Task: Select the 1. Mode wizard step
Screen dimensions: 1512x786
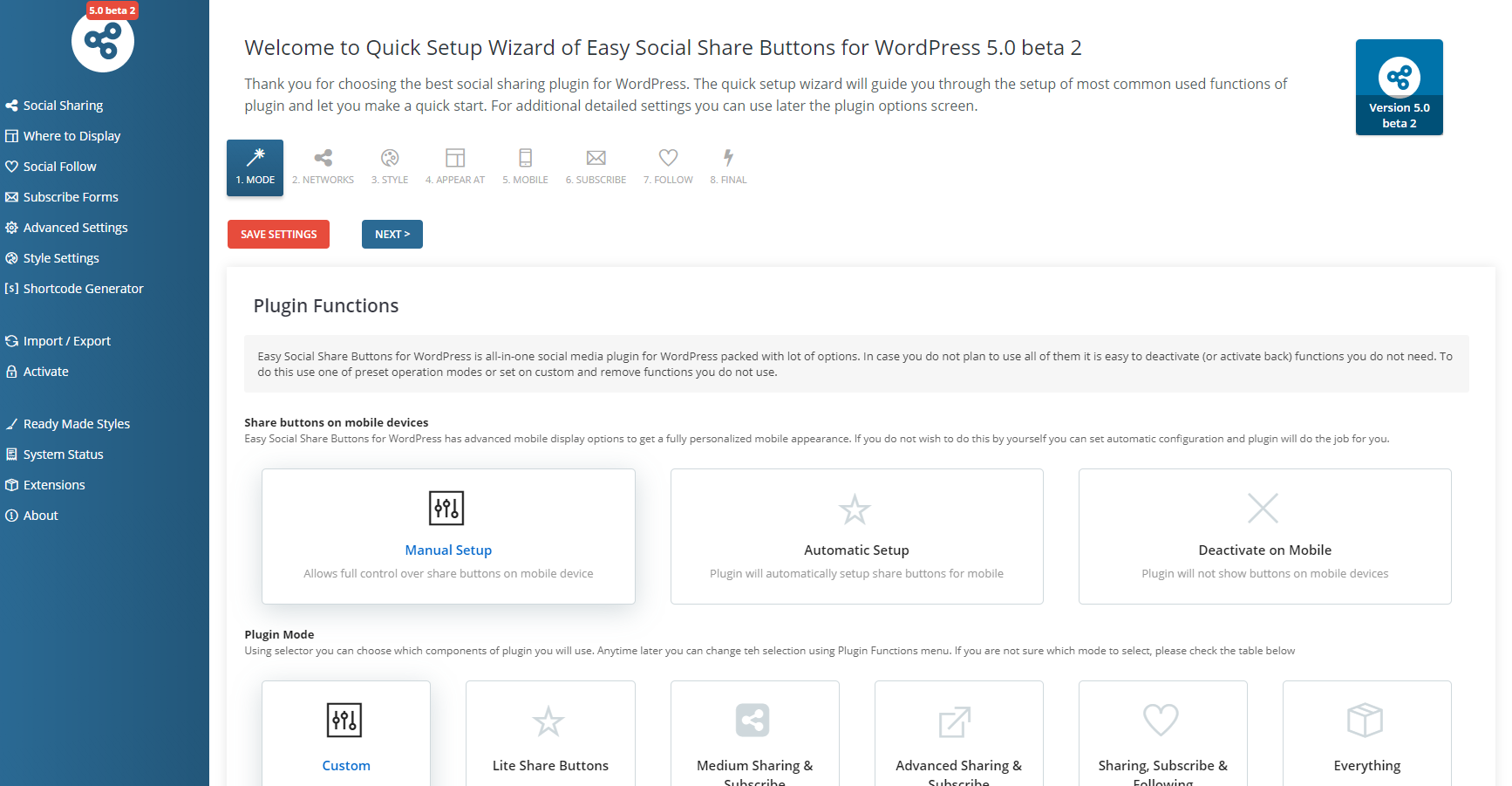Action: coord(255,167)
